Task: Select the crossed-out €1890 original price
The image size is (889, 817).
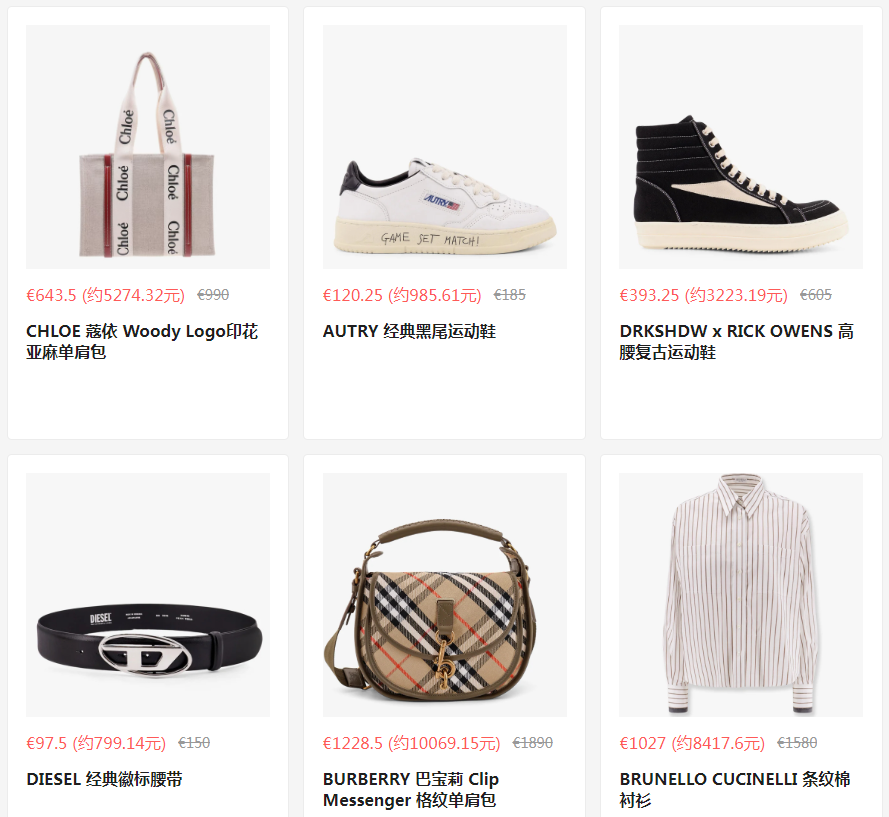Action: 532,743
